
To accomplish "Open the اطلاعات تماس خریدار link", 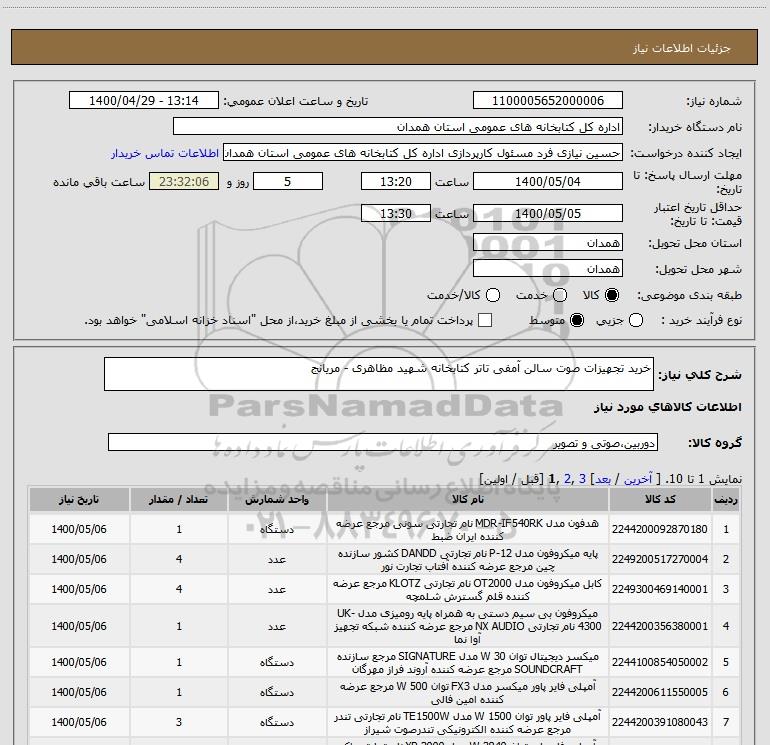I will 165,153.
